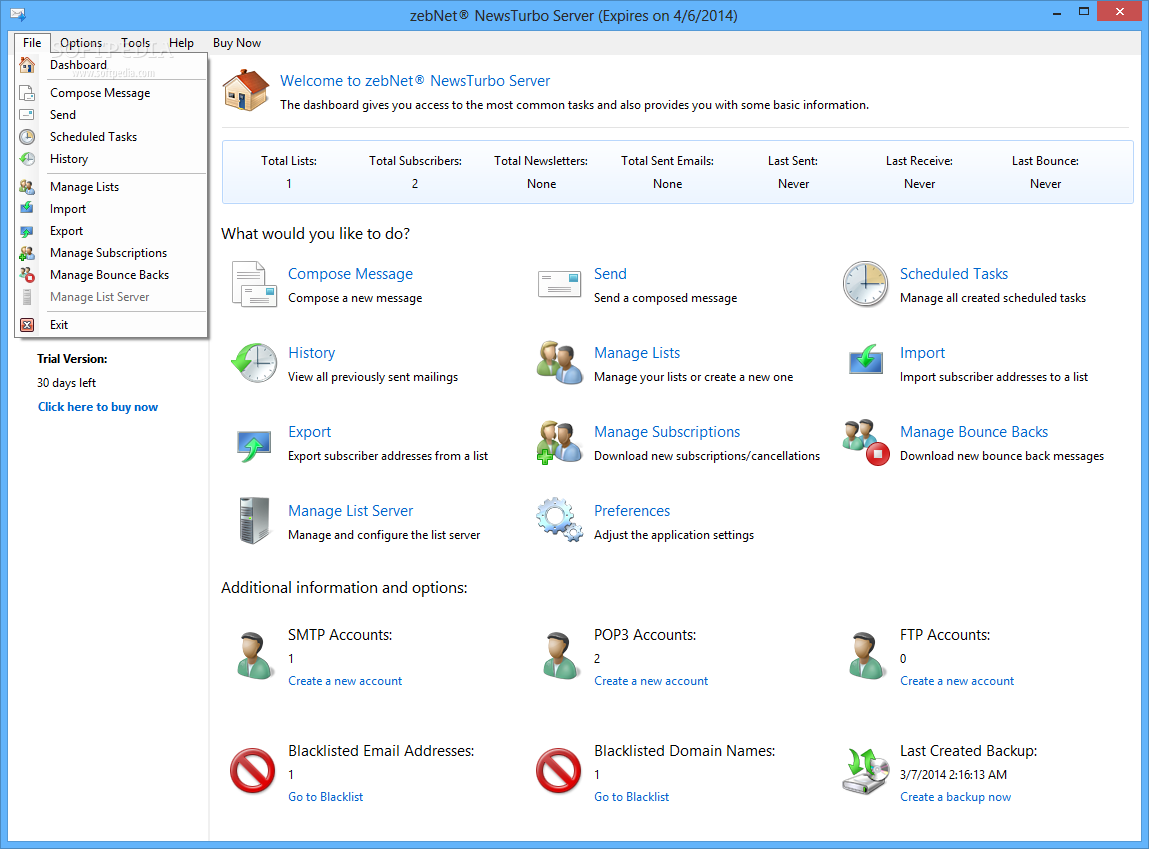The width and height of the screenshot is (1149, 849).
Task: Open the Compose Message dashboard link
Action: (350, 274)
